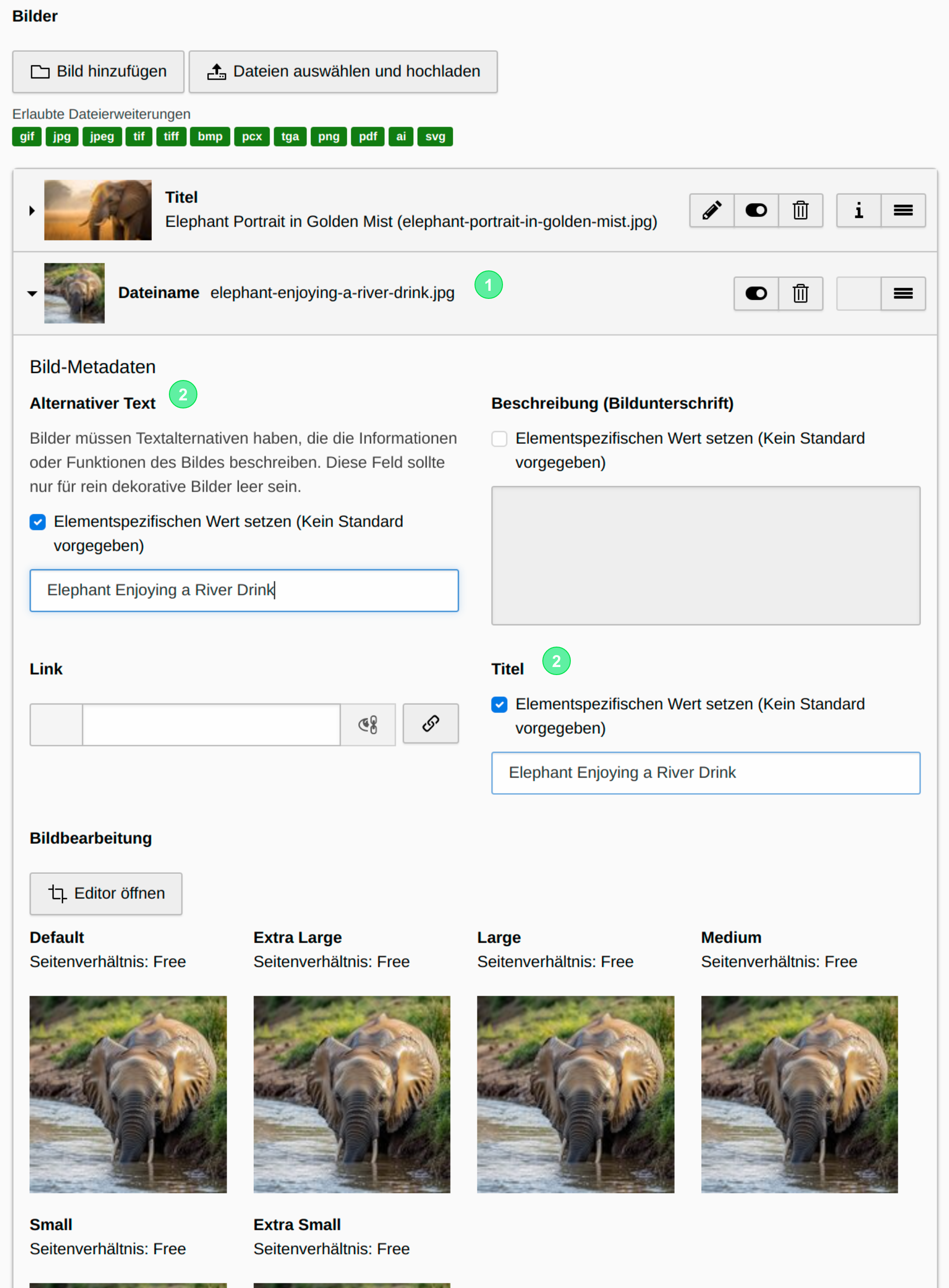Toggle visibility of elephant-enjoying-a-river-drink.jpg
The height and width of the screenshot is (1288, 949).
tap(756, 294)
